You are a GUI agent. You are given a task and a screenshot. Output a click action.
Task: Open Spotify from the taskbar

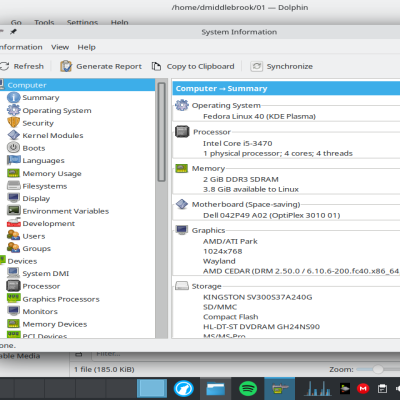coord(248,388)
